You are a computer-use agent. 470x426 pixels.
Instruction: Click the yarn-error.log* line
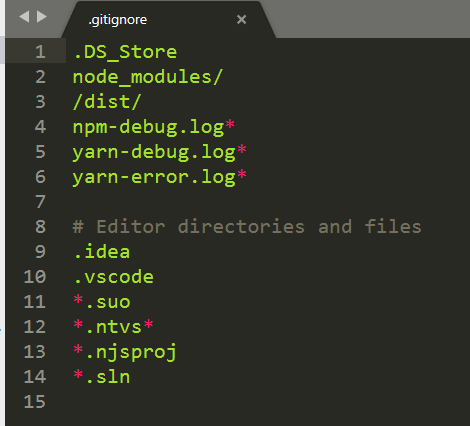pyautogui.click(x=159, y=177)
